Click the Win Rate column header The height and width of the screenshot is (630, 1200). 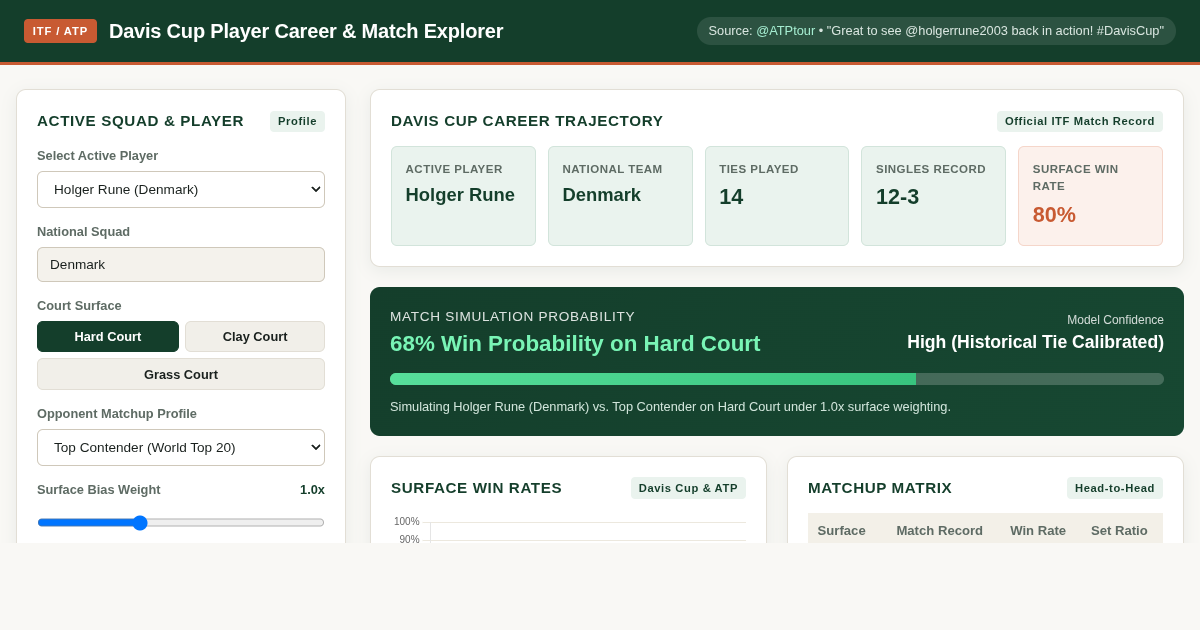(x=1038, y=530)
